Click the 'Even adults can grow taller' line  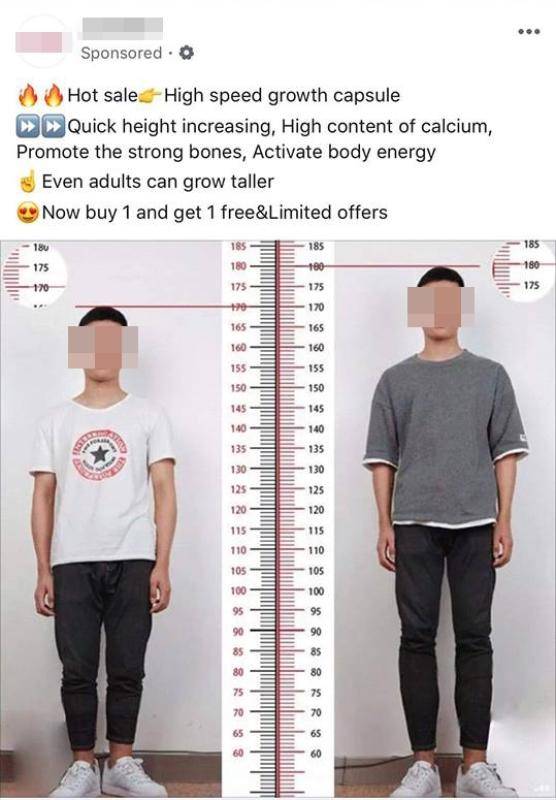tap(158, 182)
